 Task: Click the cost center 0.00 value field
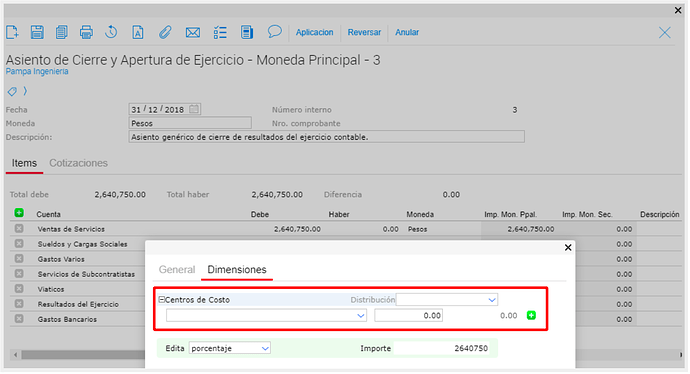pyautogui.click(x=408, y=315)
